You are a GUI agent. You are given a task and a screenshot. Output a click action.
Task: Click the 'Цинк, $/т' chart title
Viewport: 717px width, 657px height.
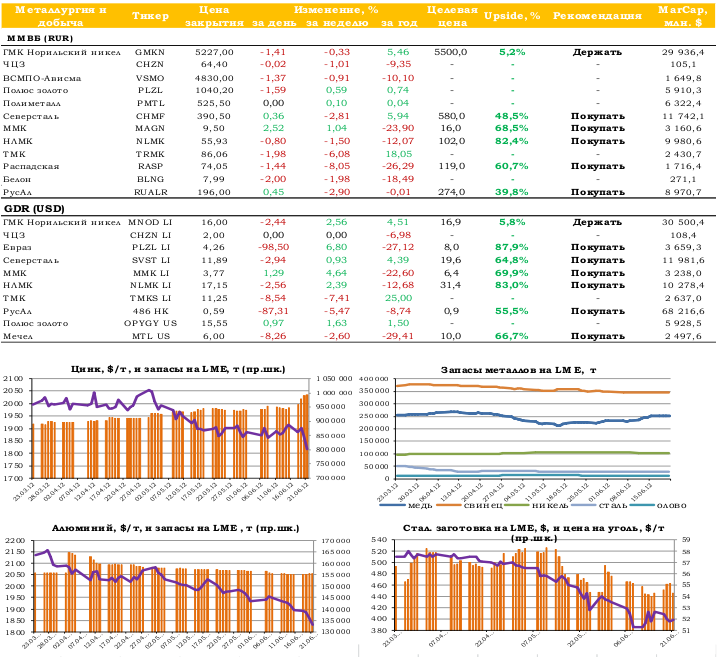click(x=178, y=369)
